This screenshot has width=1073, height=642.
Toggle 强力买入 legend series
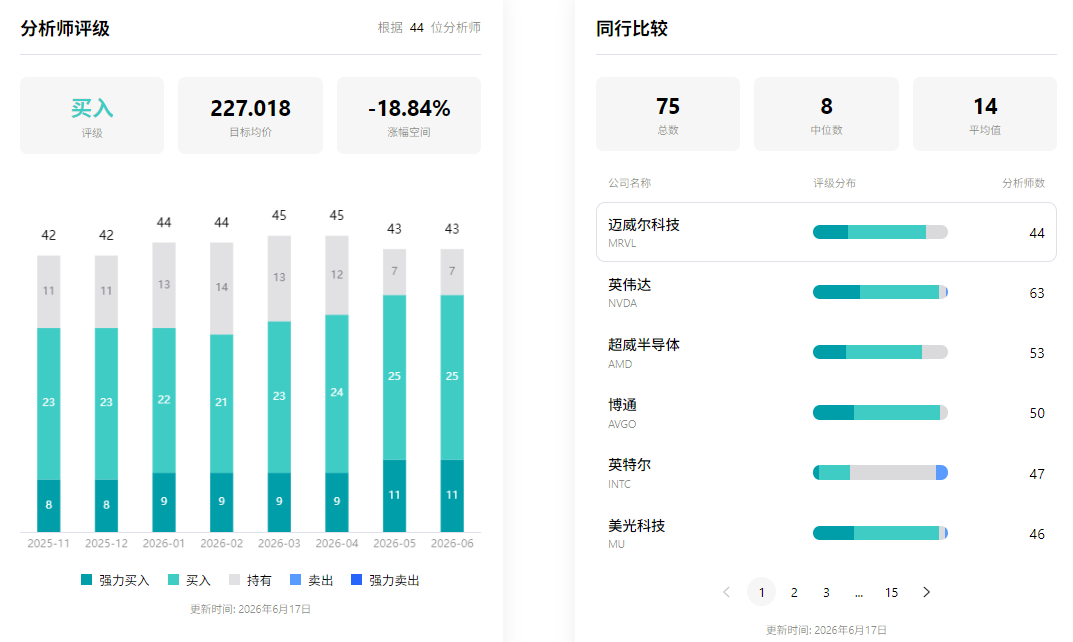(x=115, y=580)
